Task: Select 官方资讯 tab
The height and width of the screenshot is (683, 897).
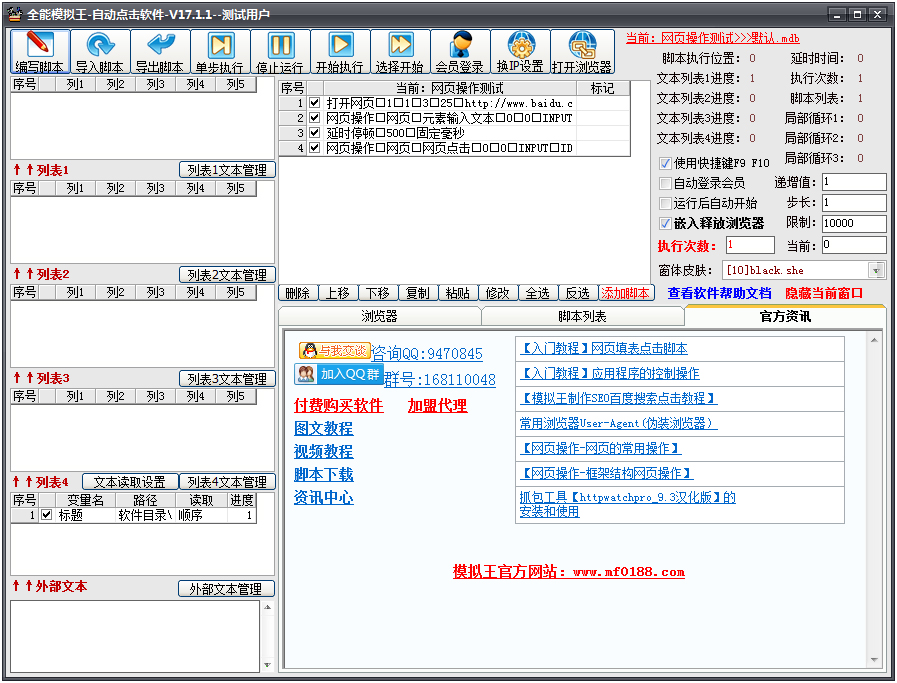Action: coord(785,316)
